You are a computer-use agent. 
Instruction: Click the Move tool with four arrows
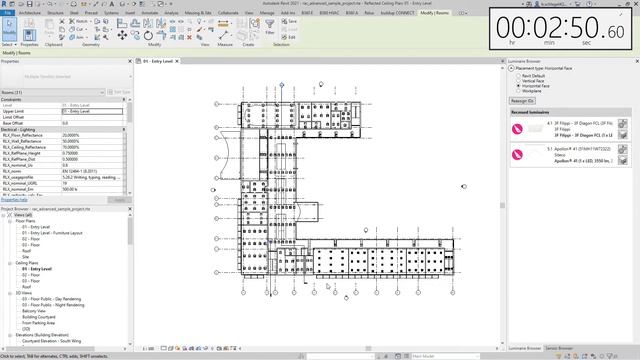(x=122, y=36)
